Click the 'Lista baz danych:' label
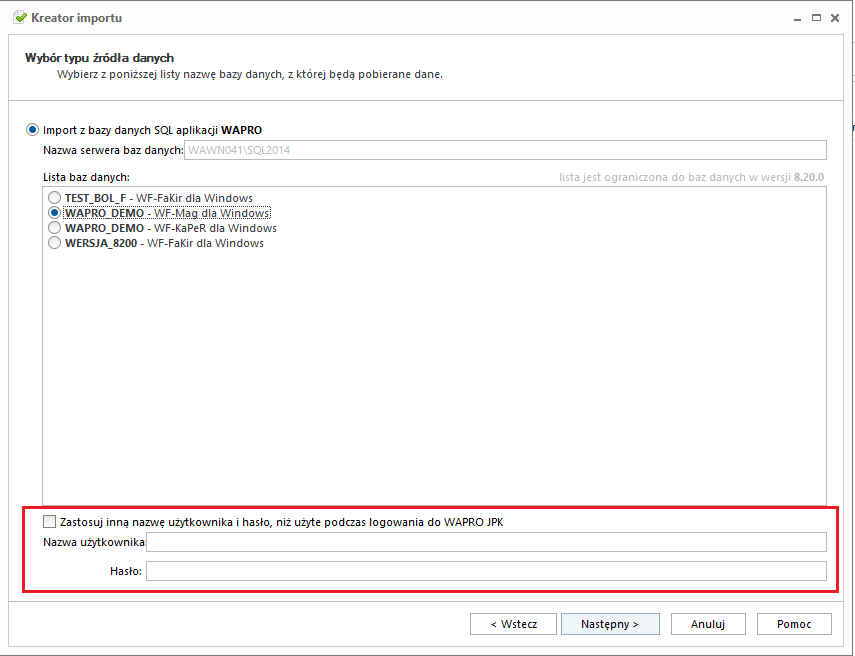The image size is (855, 656). (86, 177)
